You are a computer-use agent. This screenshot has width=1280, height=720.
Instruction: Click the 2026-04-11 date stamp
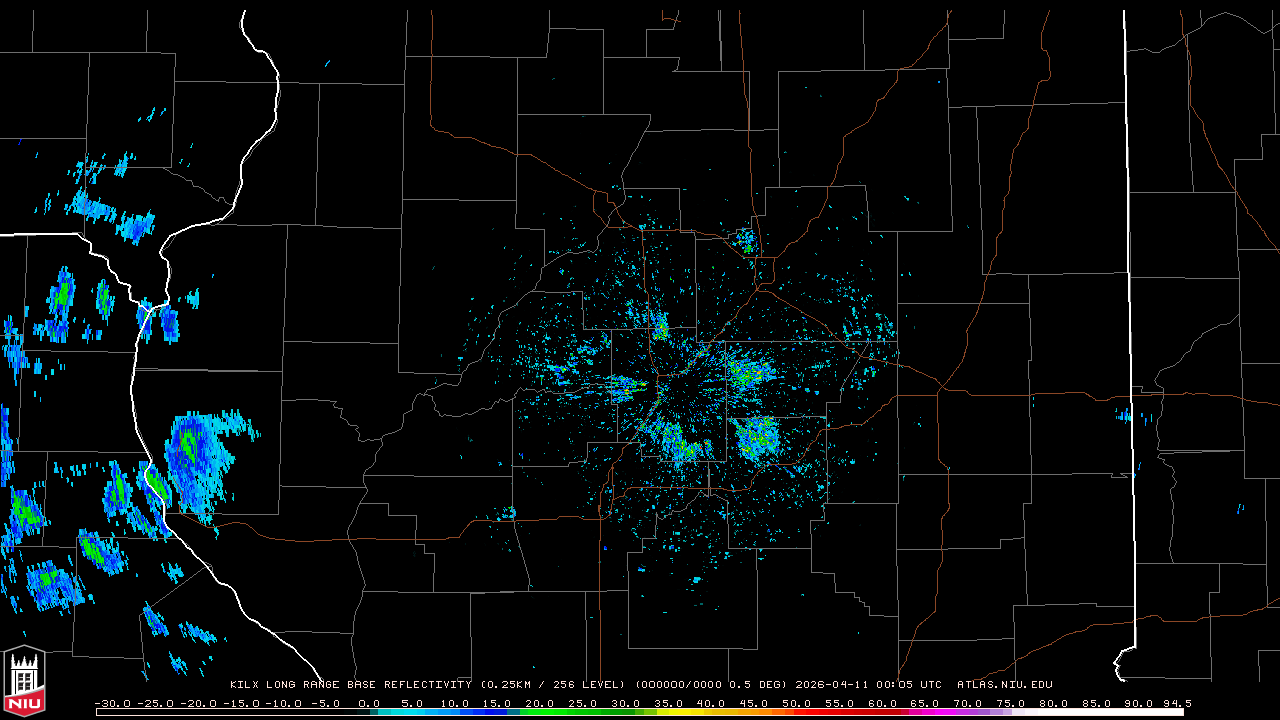pyautogui.click(x=830, y=685)
